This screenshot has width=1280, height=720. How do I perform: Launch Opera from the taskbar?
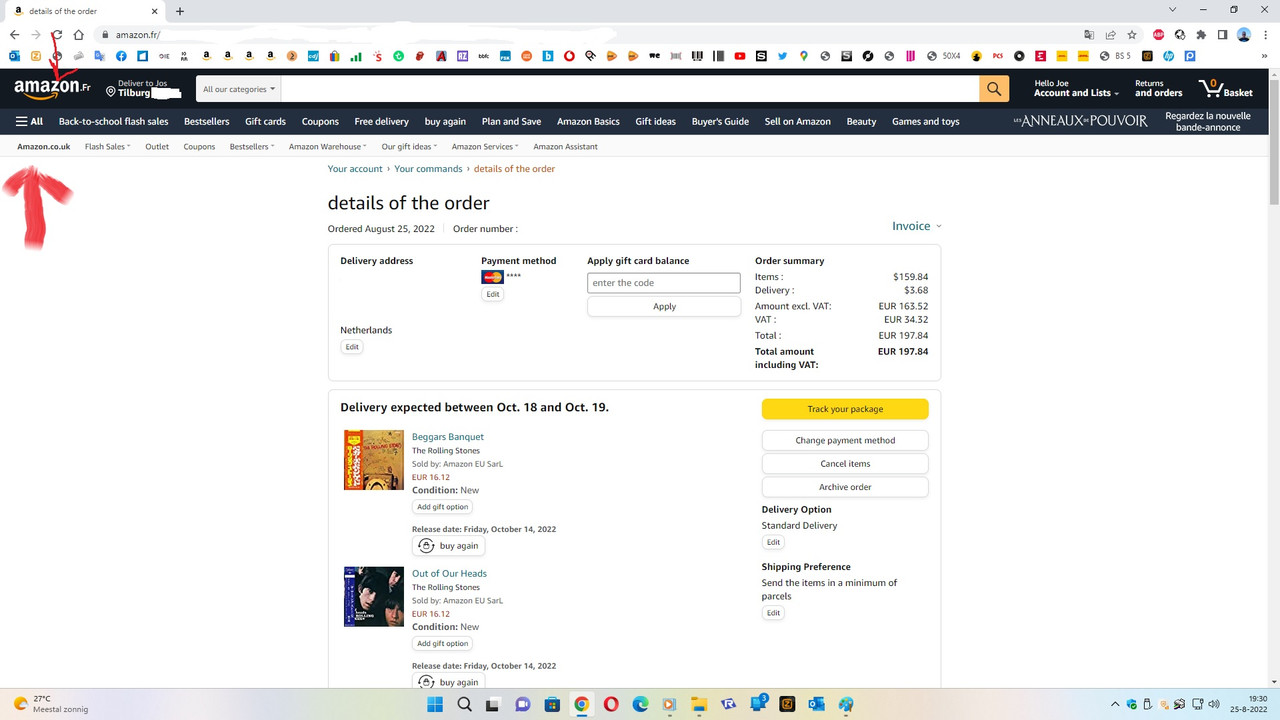[611, 704]
